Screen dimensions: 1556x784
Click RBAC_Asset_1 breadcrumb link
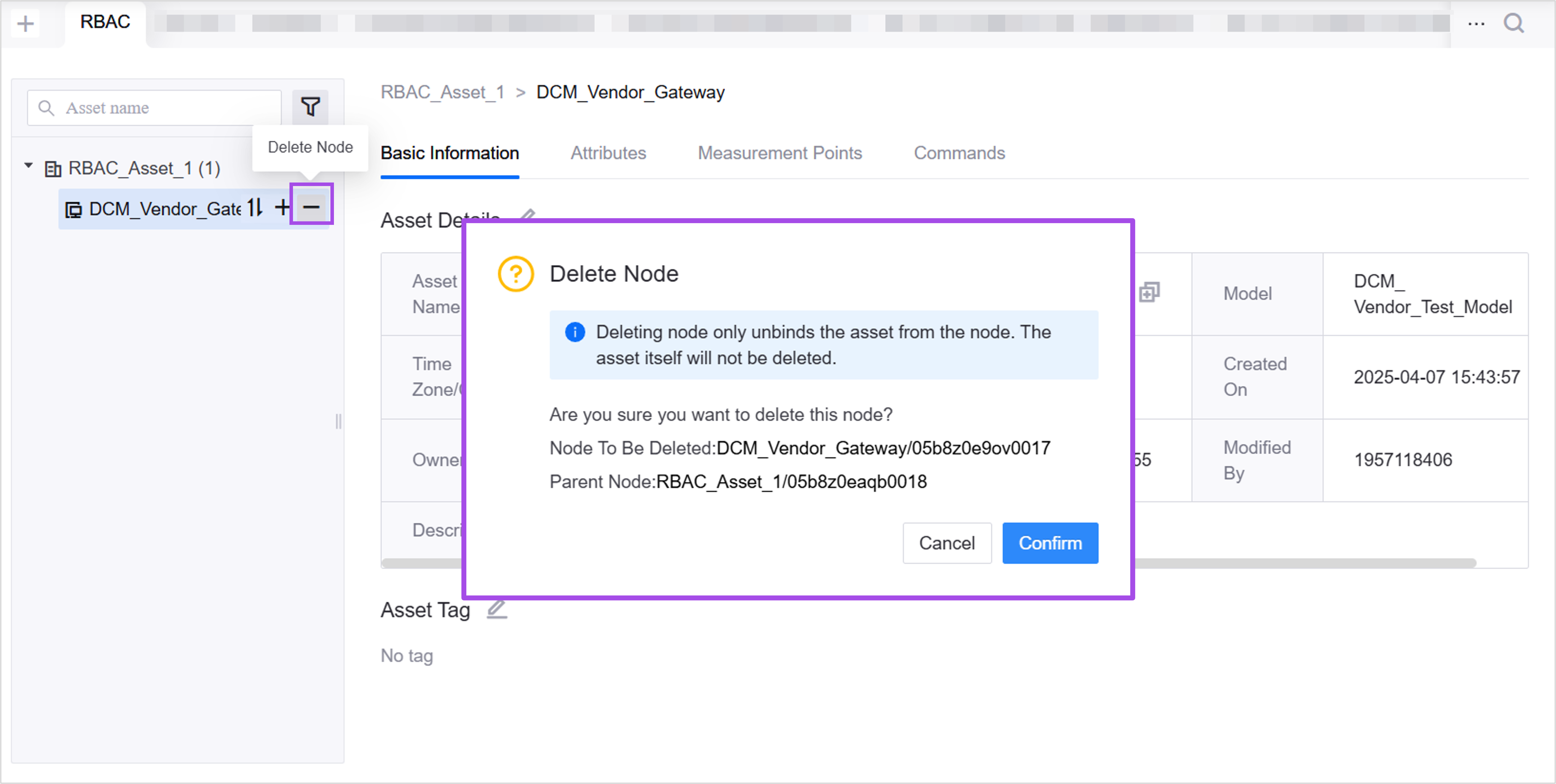point(442,92)
